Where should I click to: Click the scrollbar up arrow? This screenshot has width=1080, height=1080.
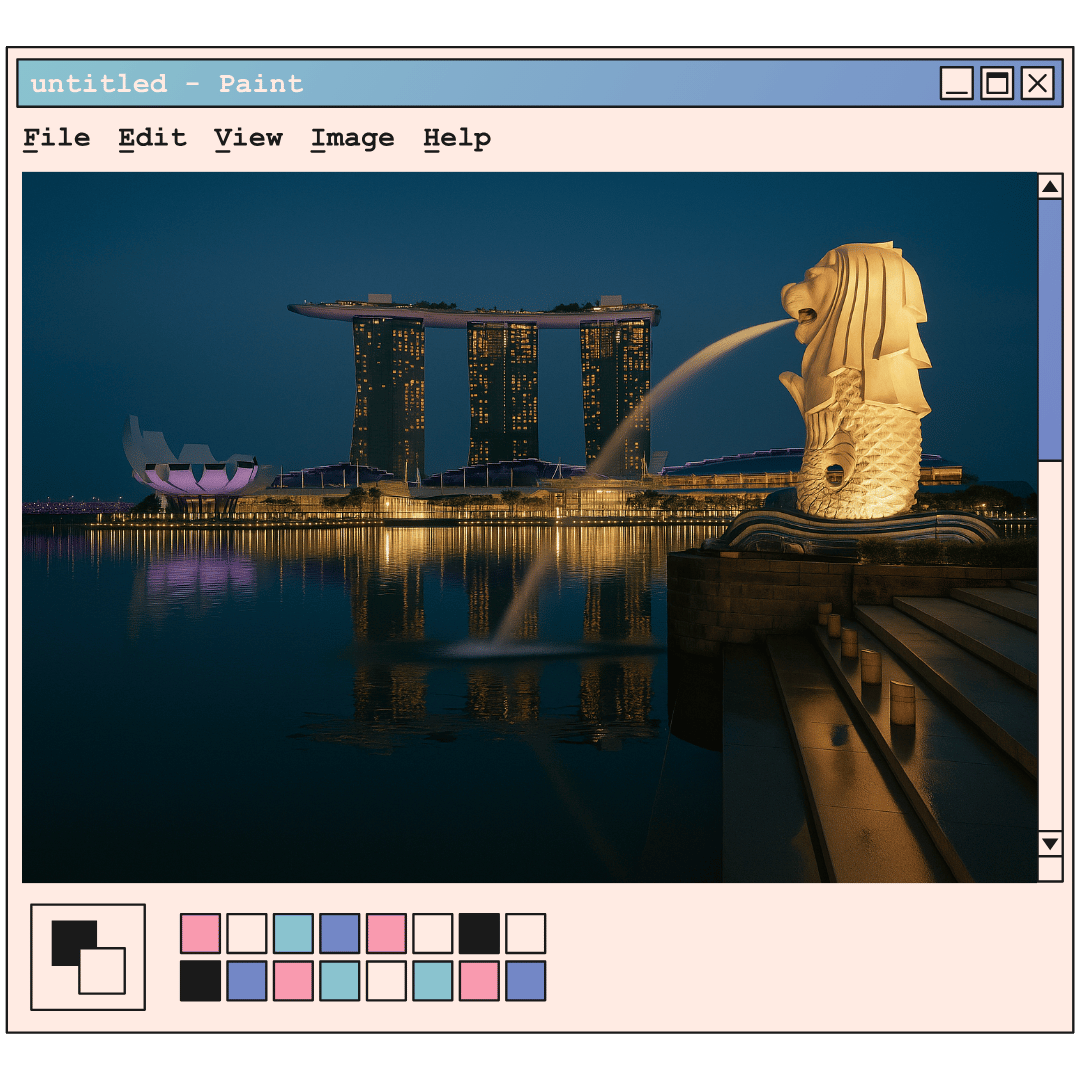click(x=1050, y=186)
